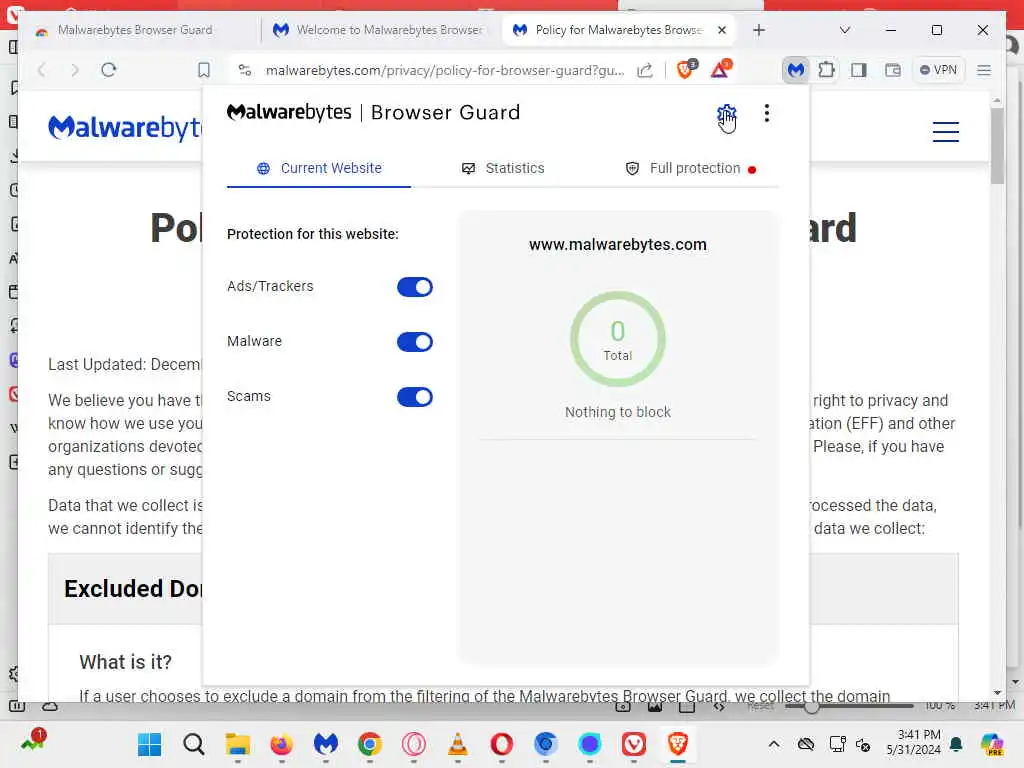Click the VPN button
This screenshot has width=1024, height=768.
(x=938, y=70)
